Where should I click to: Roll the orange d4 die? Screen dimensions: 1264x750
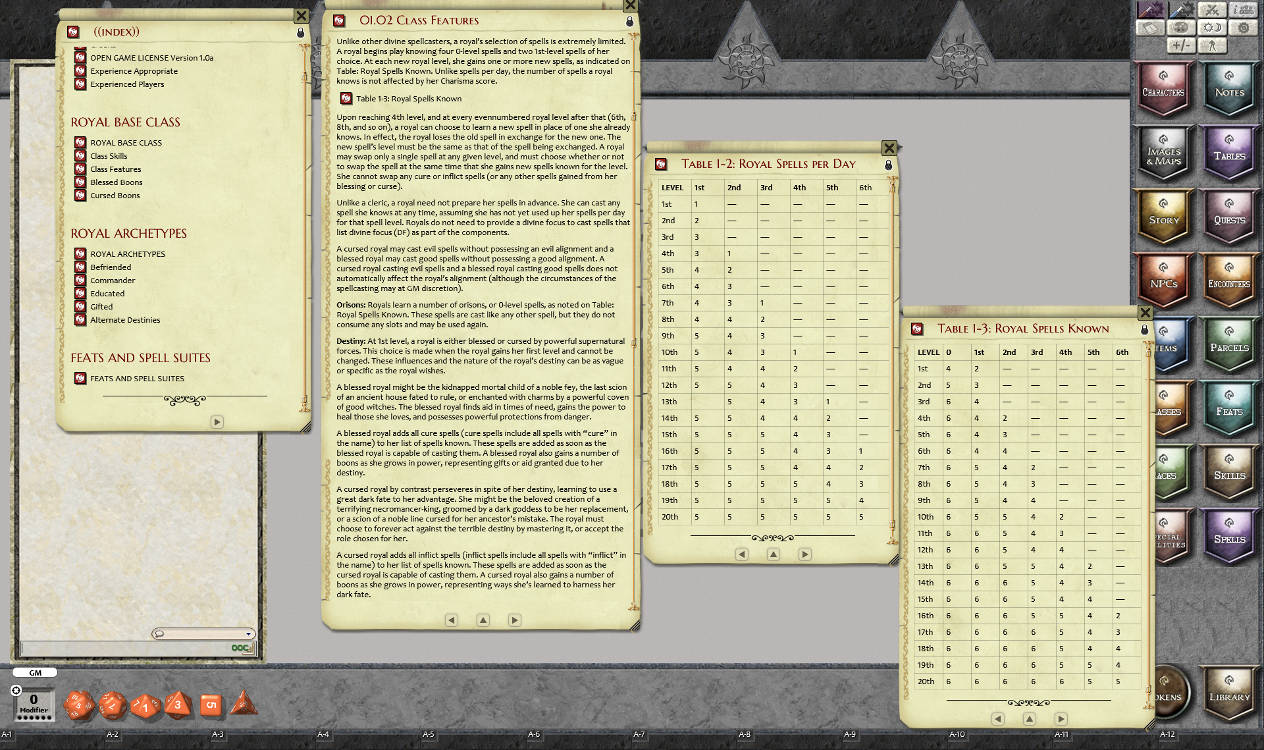[x=243, y=703]
